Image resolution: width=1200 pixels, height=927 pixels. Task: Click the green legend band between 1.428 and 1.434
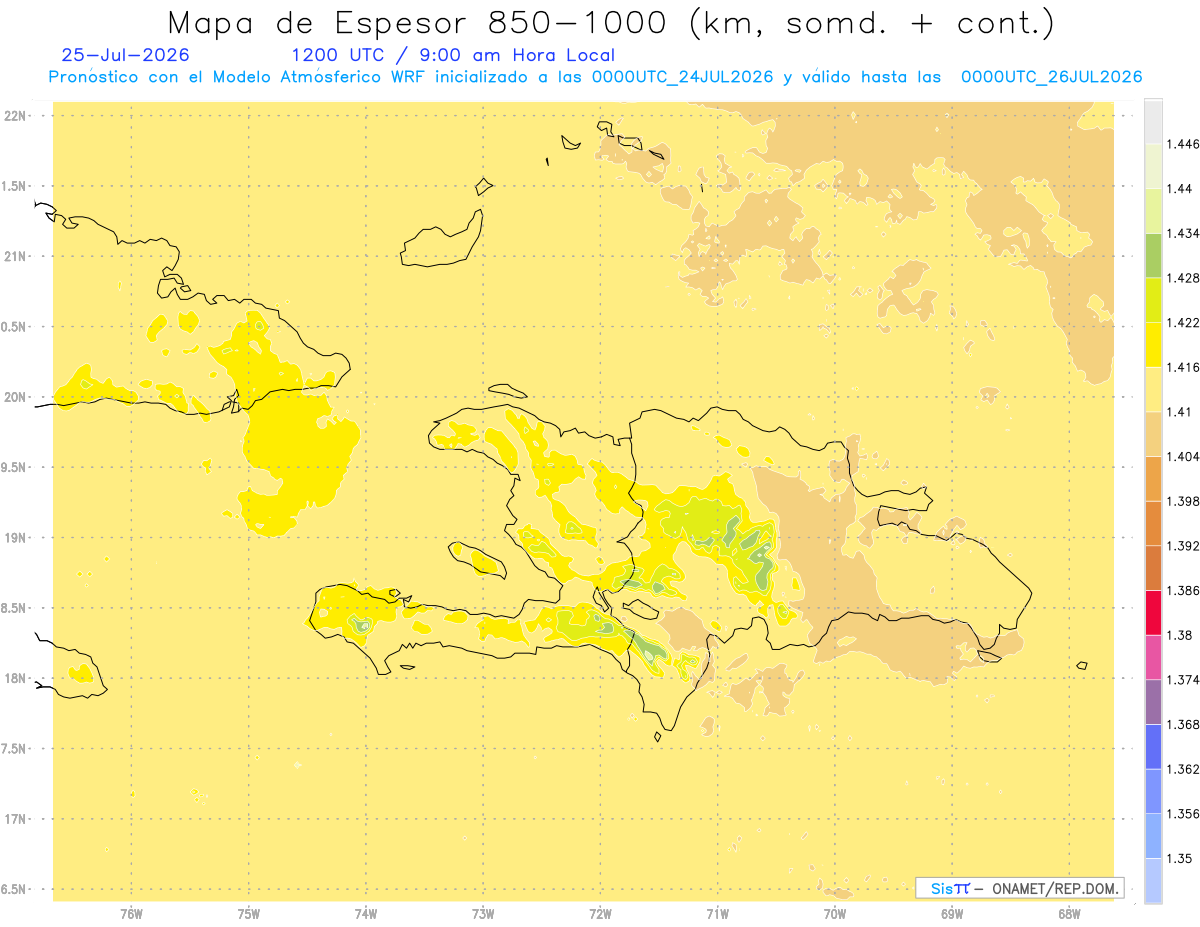pos(1153,255)
